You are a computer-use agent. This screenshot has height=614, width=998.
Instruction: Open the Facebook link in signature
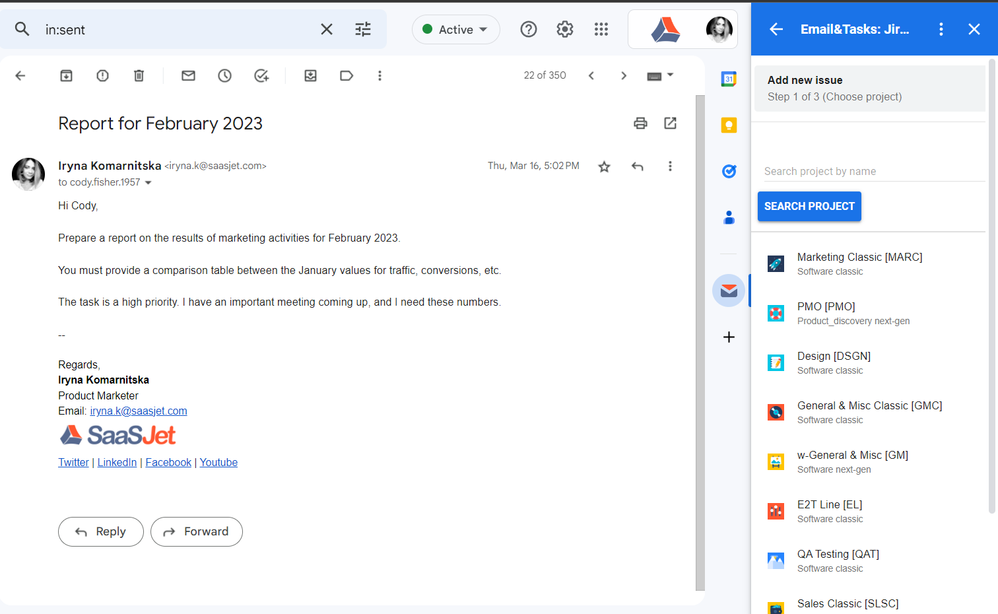coord(168,463)
